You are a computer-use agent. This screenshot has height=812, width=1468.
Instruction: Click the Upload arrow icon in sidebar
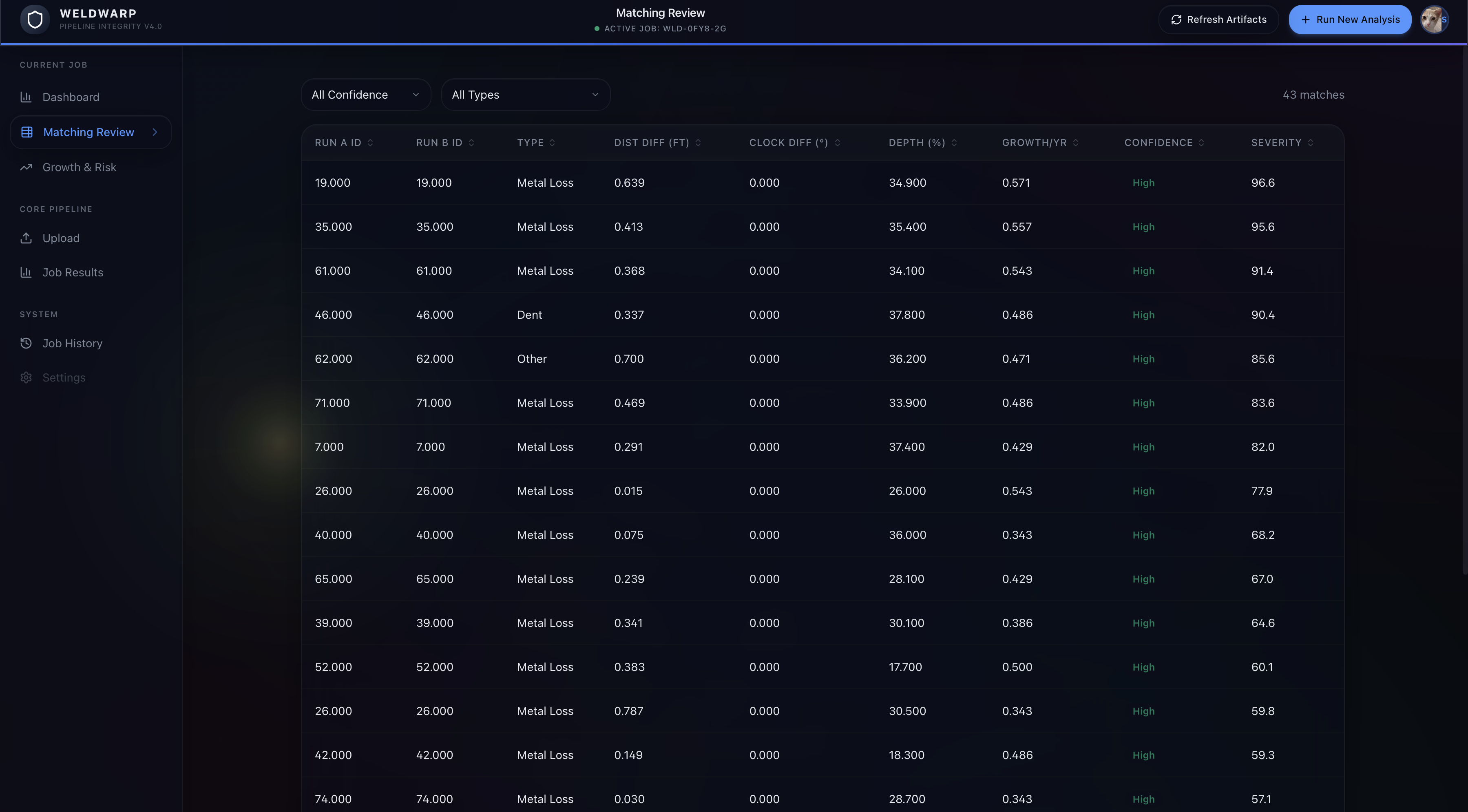tap(26, 238)
